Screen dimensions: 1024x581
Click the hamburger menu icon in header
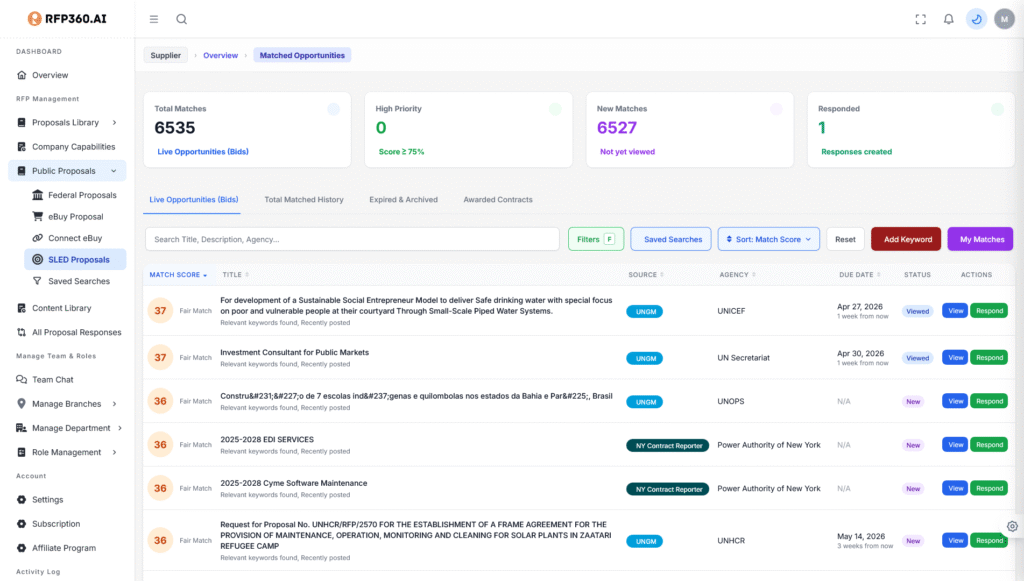(x=153, y=19)
